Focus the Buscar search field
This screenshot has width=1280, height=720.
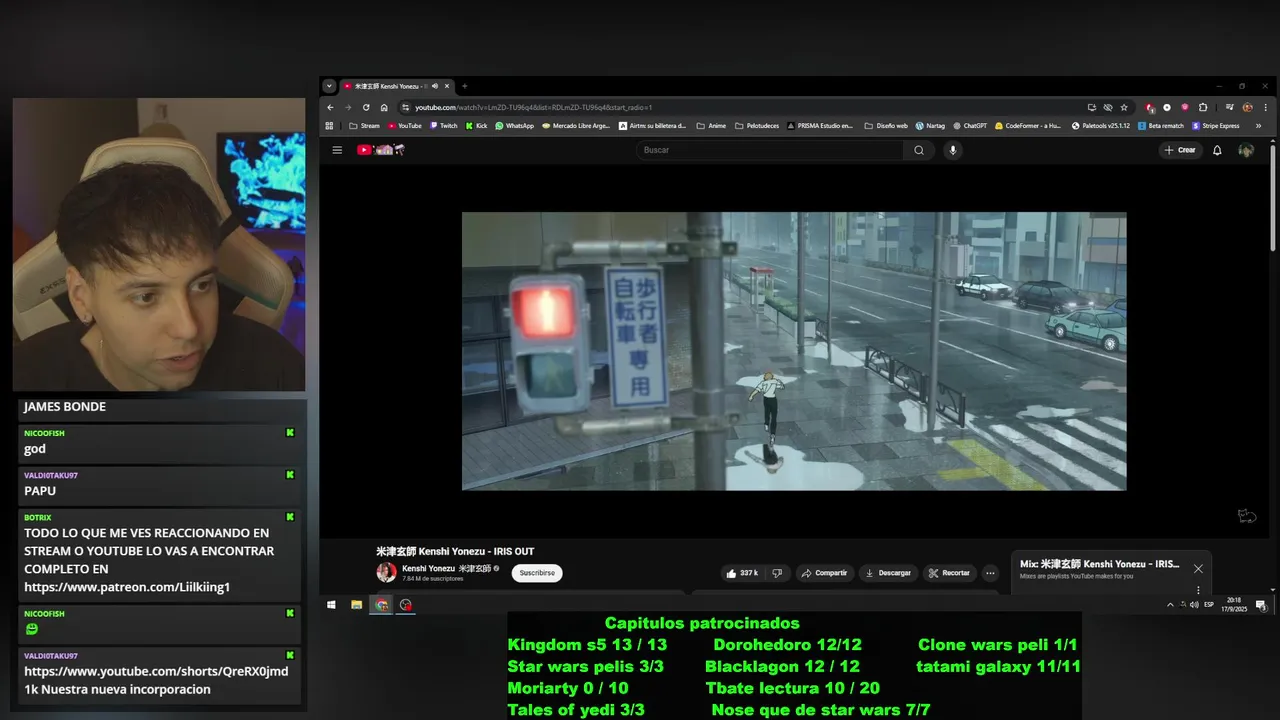[x=770, y=150]
